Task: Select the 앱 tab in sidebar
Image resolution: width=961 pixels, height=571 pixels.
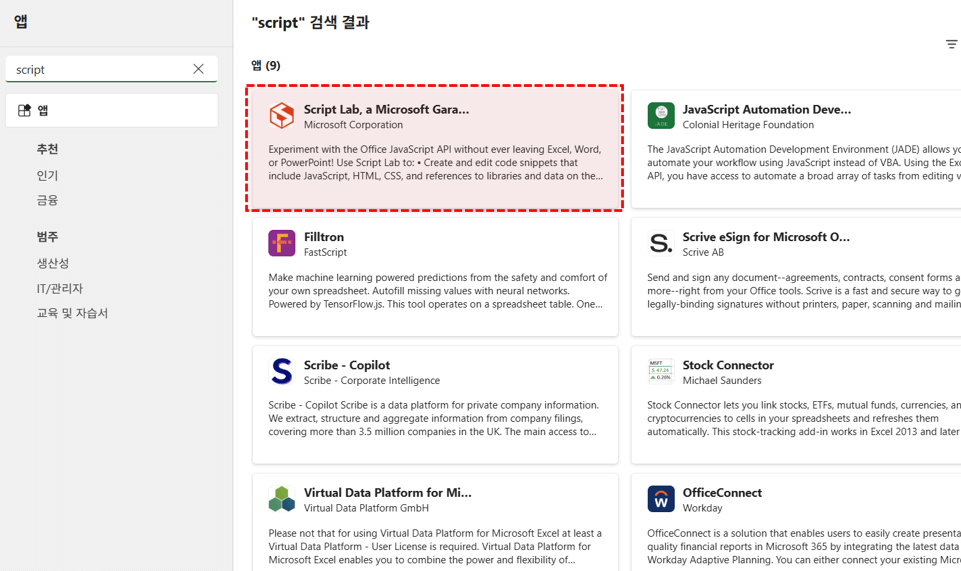Action: click(111, 111)
